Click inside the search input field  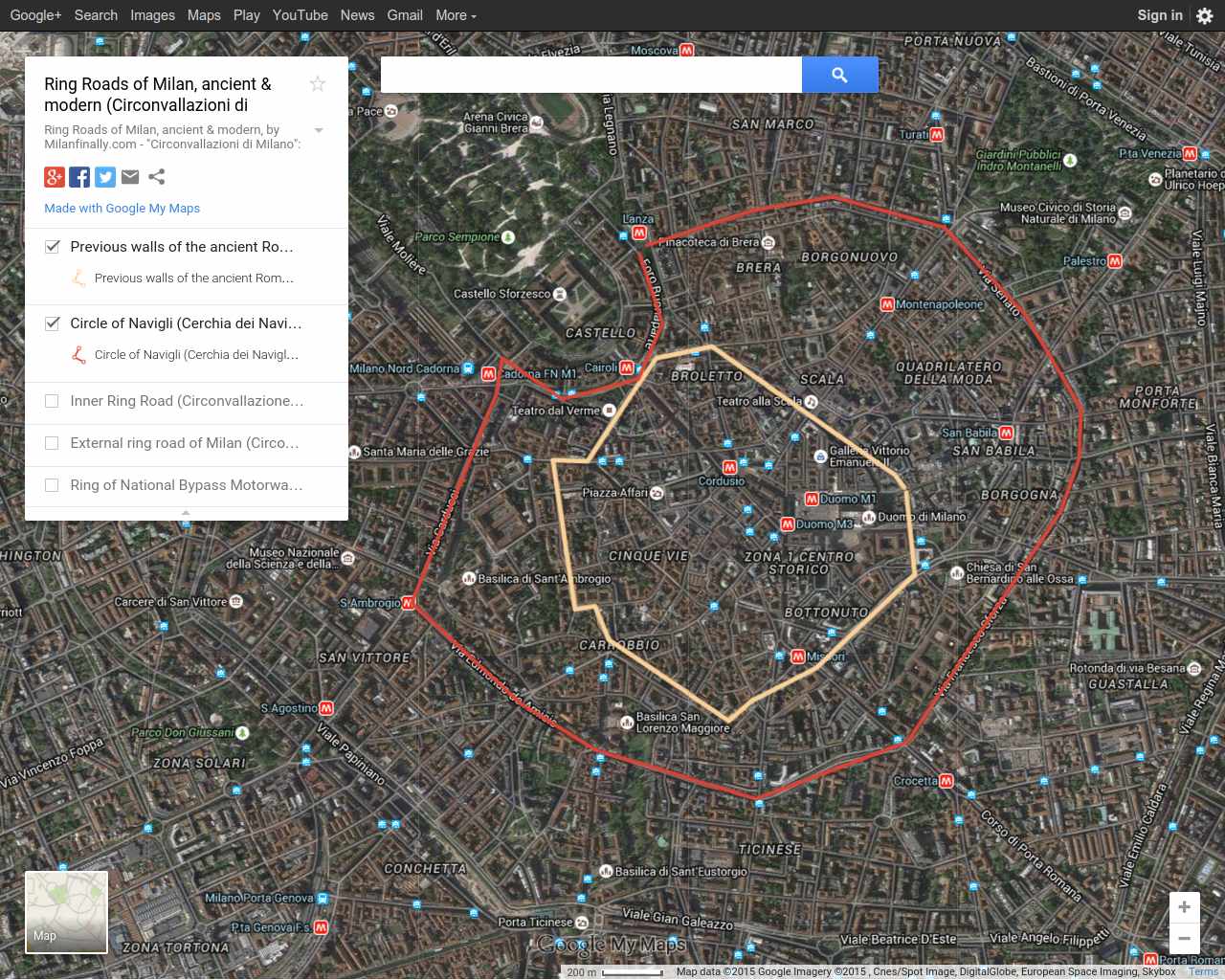point(589,74)
